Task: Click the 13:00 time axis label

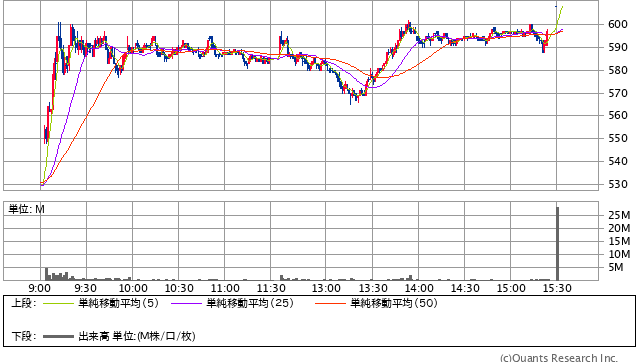Action: coord(326,288)
